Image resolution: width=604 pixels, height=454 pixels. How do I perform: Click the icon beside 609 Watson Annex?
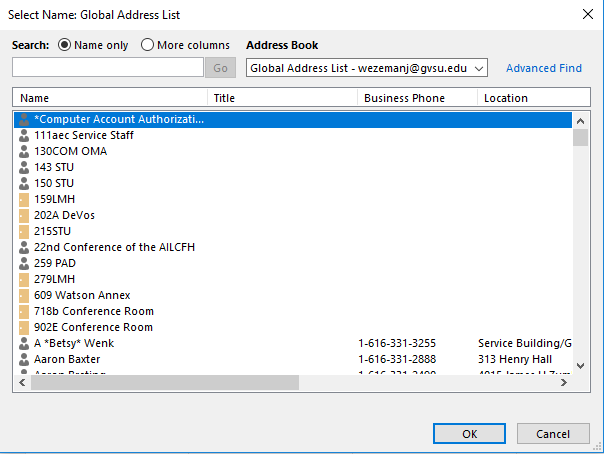tap(24, 295)
